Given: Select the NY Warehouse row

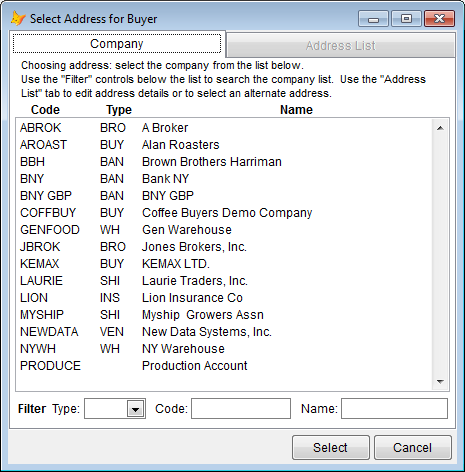Looking at the screenshot, I should 224,349.
